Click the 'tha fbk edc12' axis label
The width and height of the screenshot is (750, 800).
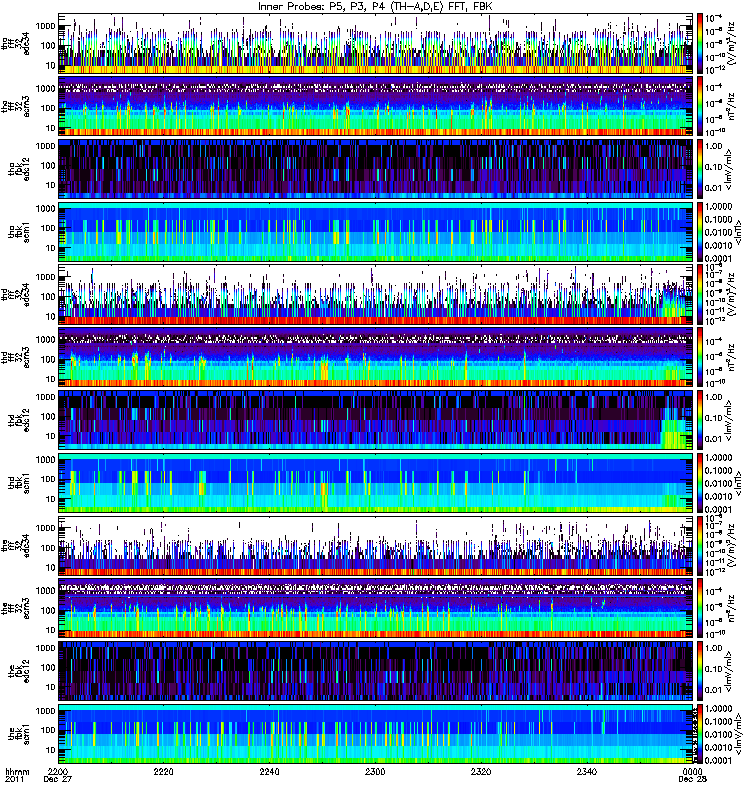[x=19, y=169]
